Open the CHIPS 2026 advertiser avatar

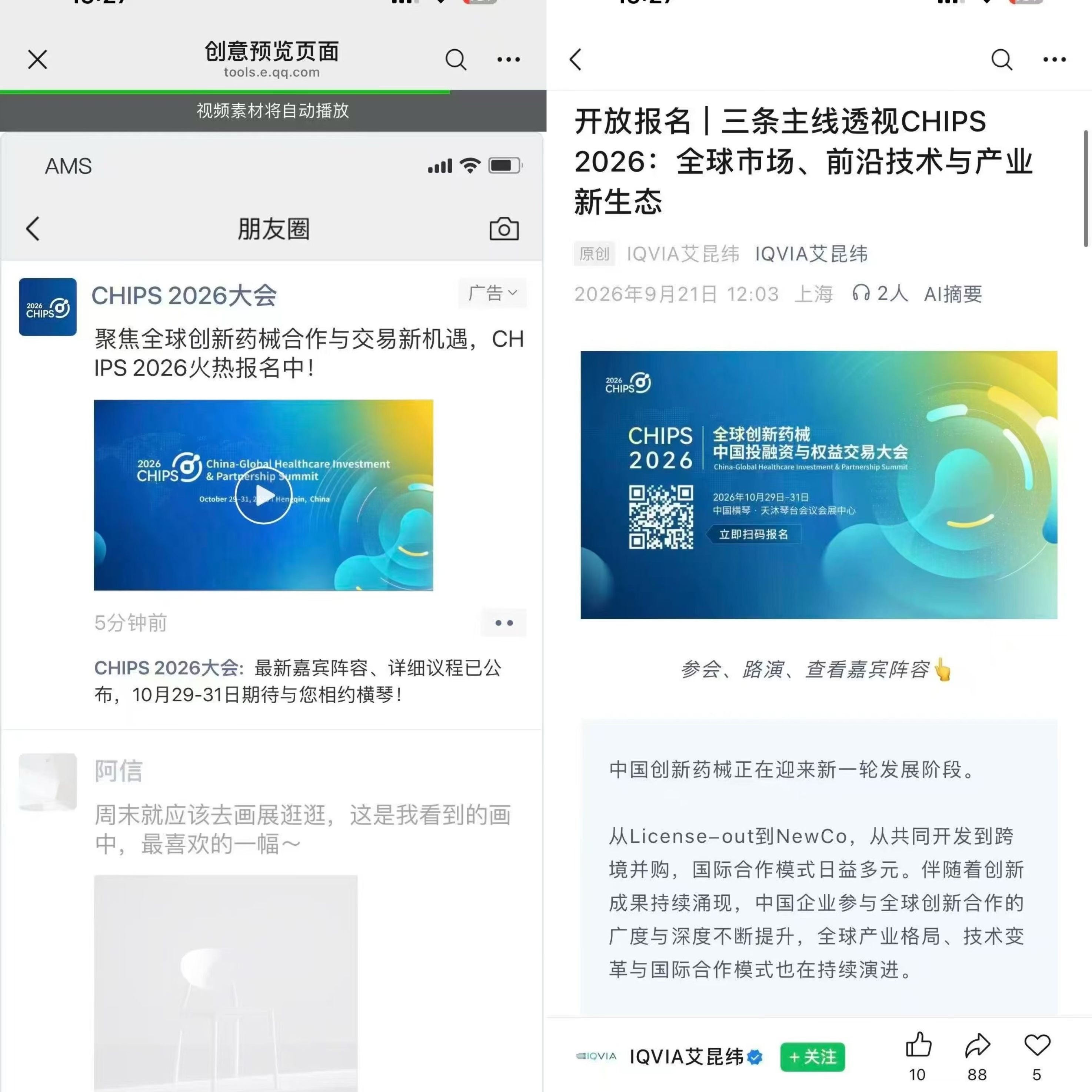47,307
